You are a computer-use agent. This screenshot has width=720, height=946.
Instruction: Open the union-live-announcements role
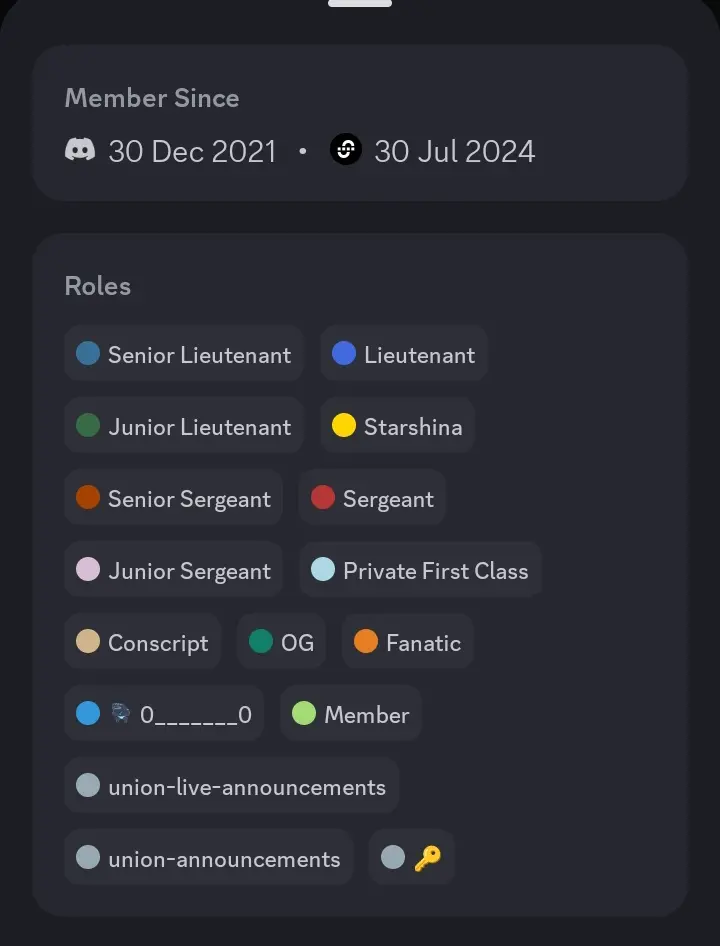point(232,786)
